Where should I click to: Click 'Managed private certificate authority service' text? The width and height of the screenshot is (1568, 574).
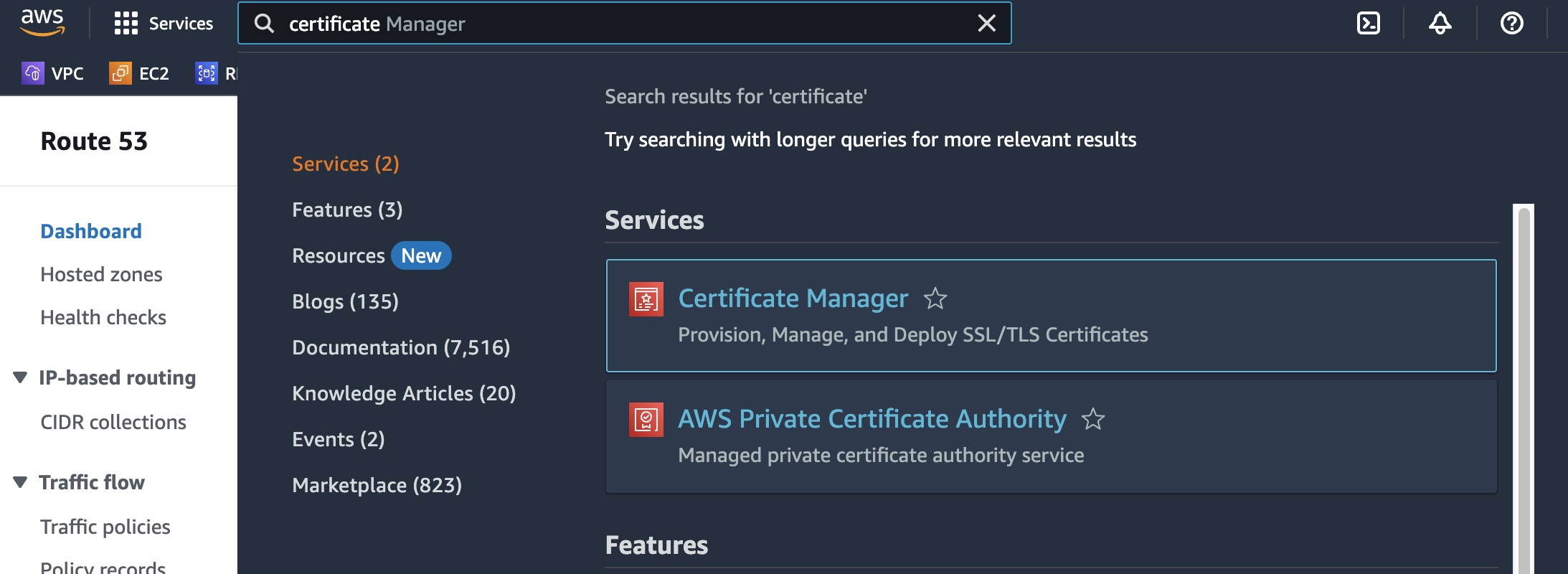click(x=881, y=455)
